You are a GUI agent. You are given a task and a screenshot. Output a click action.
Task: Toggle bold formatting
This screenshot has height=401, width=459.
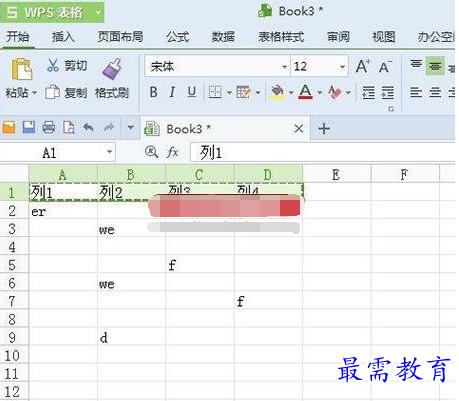153,92
